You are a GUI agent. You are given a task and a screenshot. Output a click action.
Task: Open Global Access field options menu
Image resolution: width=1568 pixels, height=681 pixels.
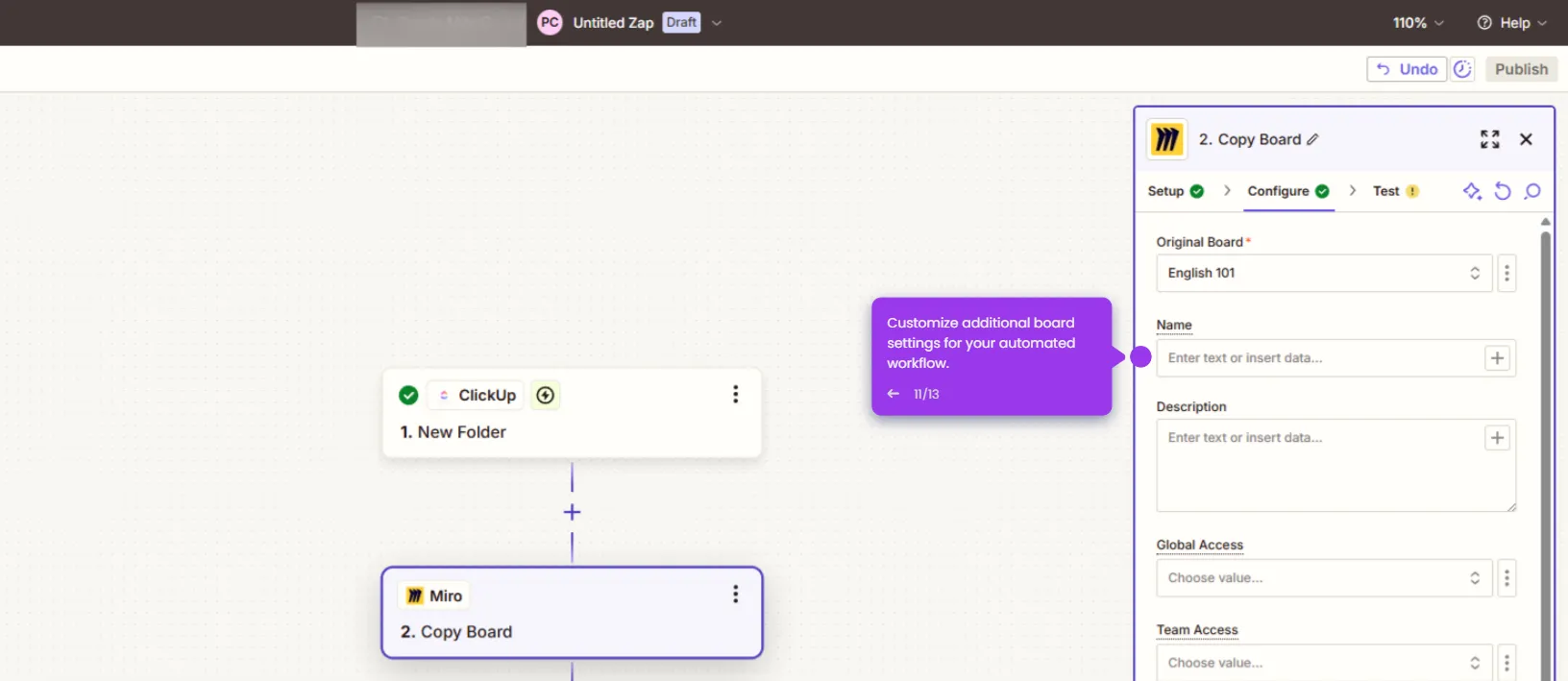click(1507, 578)
